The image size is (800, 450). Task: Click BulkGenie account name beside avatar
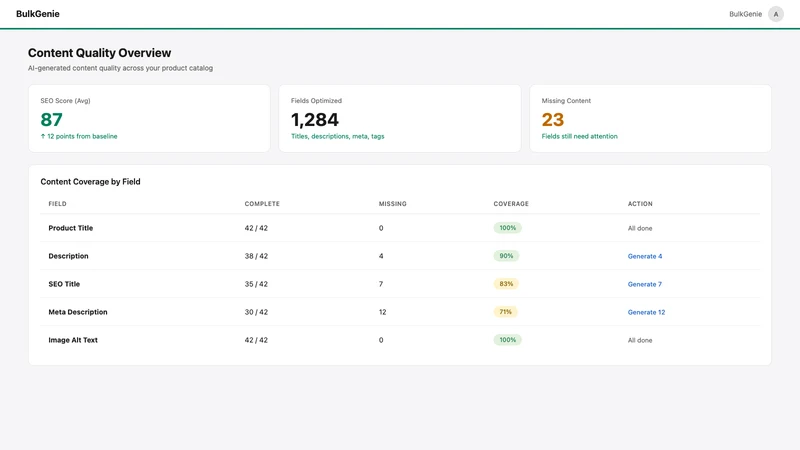(x=745, y=14)
